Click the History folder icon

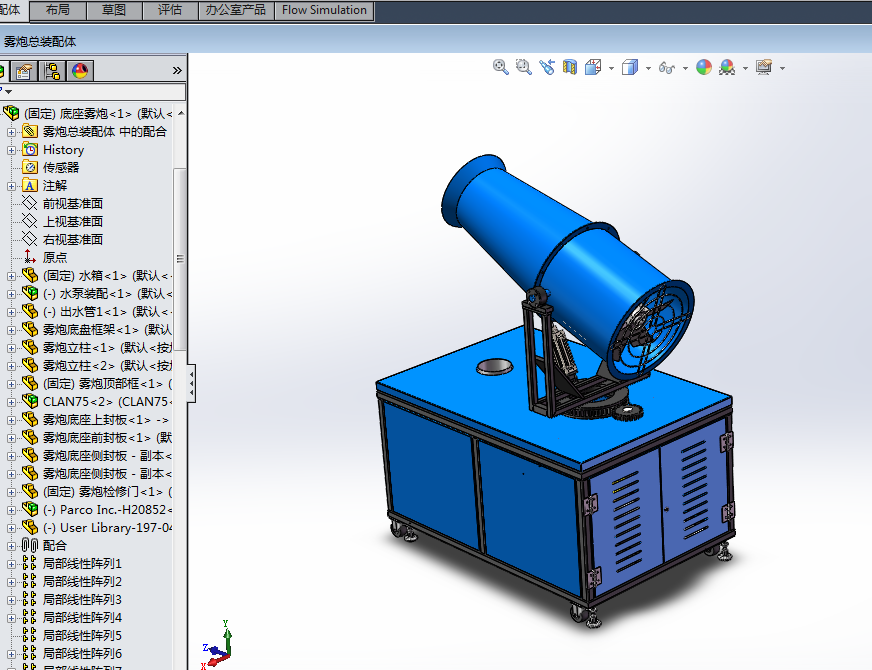coord(30,149)
